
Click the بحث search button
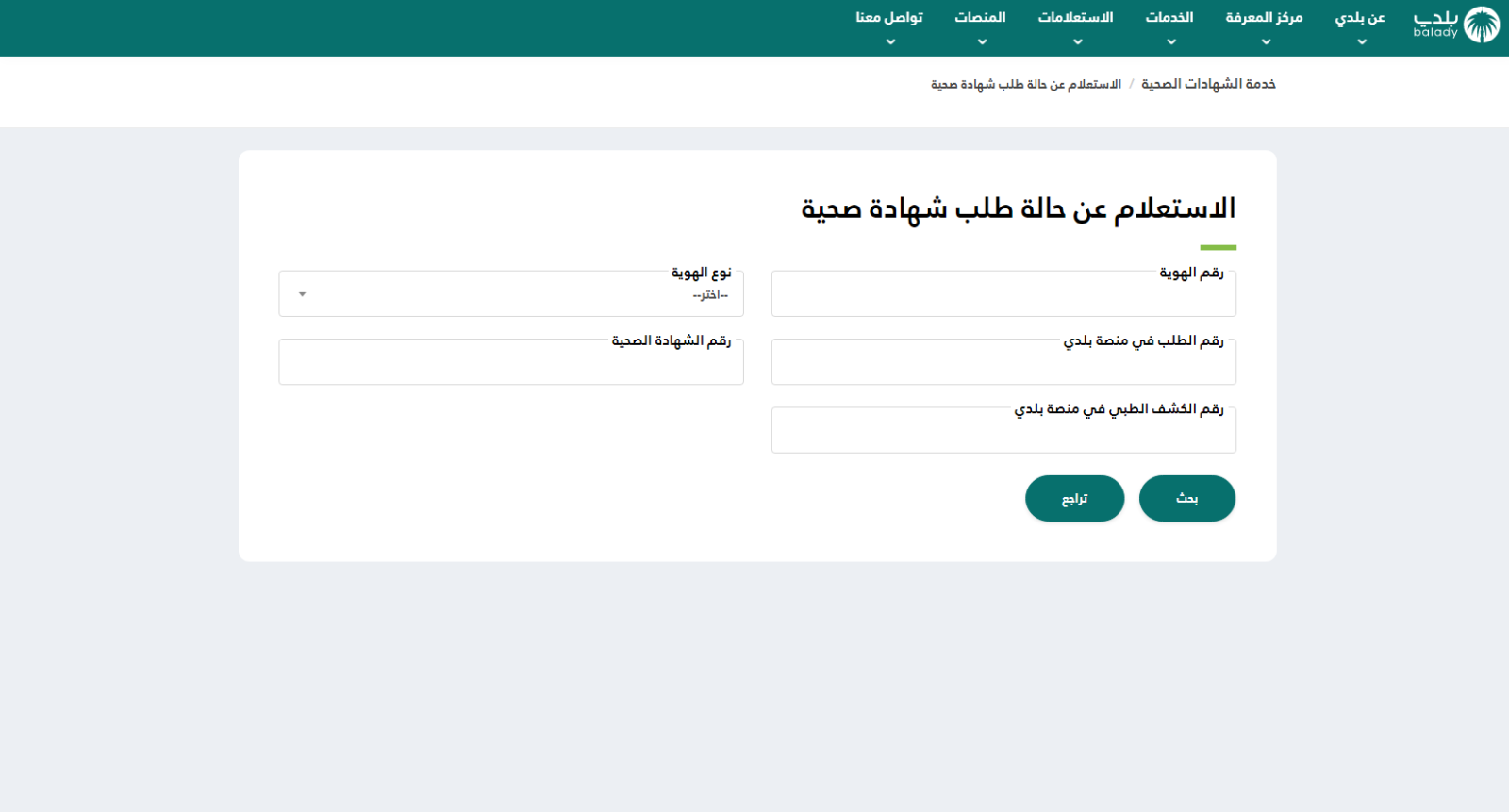[x=1187, y=498]
